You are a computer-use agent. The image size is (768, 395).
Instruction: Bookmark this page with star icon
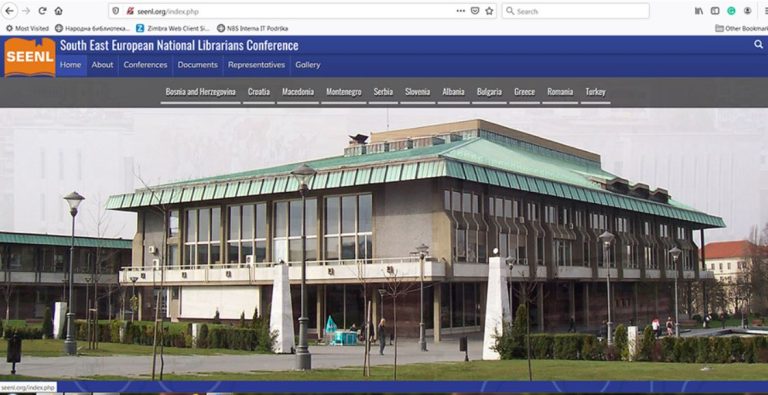coord(489,11)
